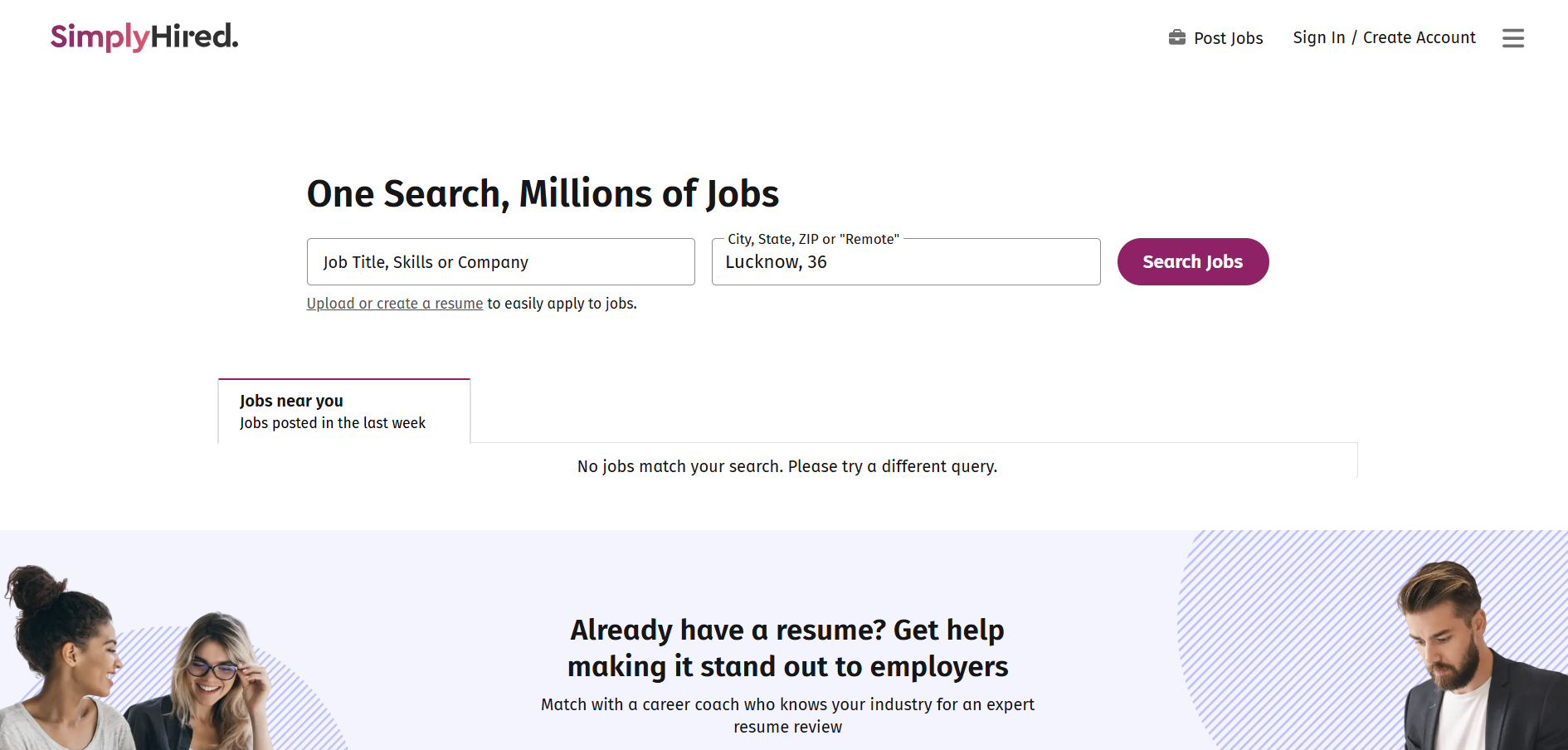Click the 'No jobs match your search' message
Image resolution: width=1568 pixels, height=750 pixels.
pyautogui.click(x=786, y=466)
